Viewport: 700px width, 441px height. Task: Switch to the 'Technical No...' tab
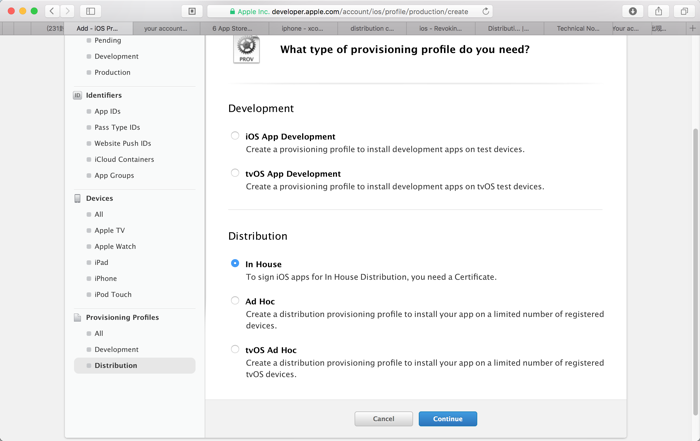point(577,28)
